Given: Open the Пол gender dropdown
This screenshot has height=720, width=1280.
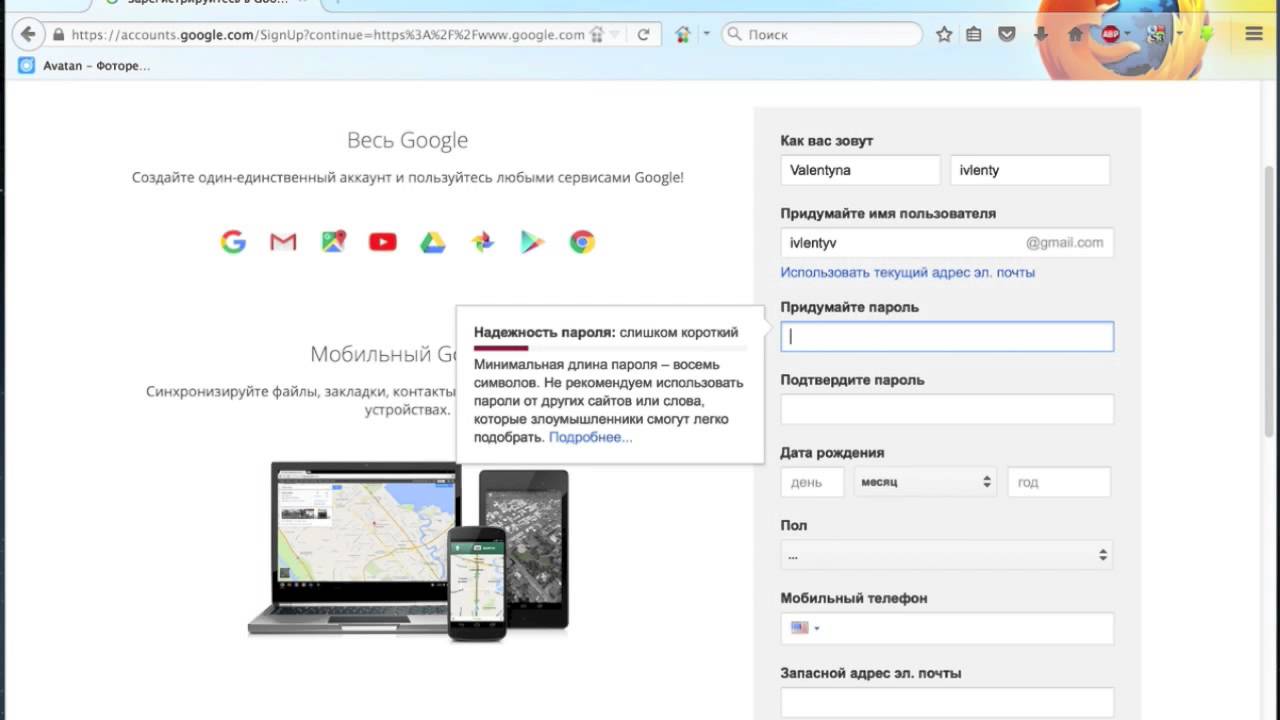Looking at the screenshot, I should [947, 555].
